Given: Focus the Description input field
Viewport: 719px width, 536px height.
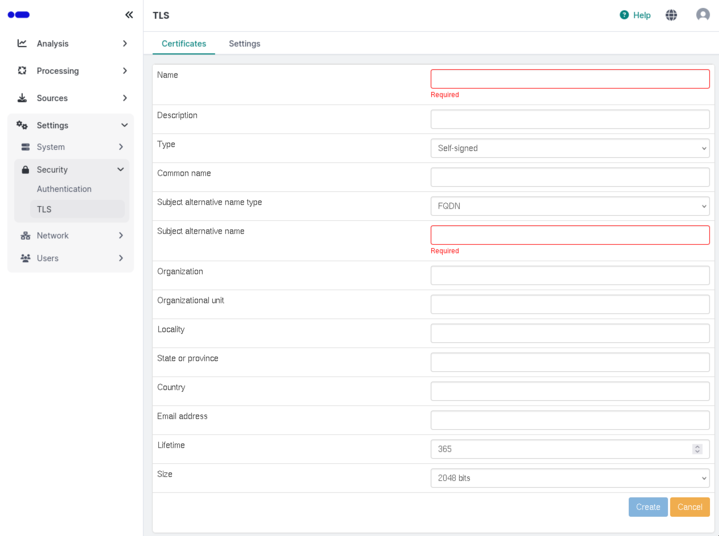Looking at the screenshot, I should (x=570, y=119).
